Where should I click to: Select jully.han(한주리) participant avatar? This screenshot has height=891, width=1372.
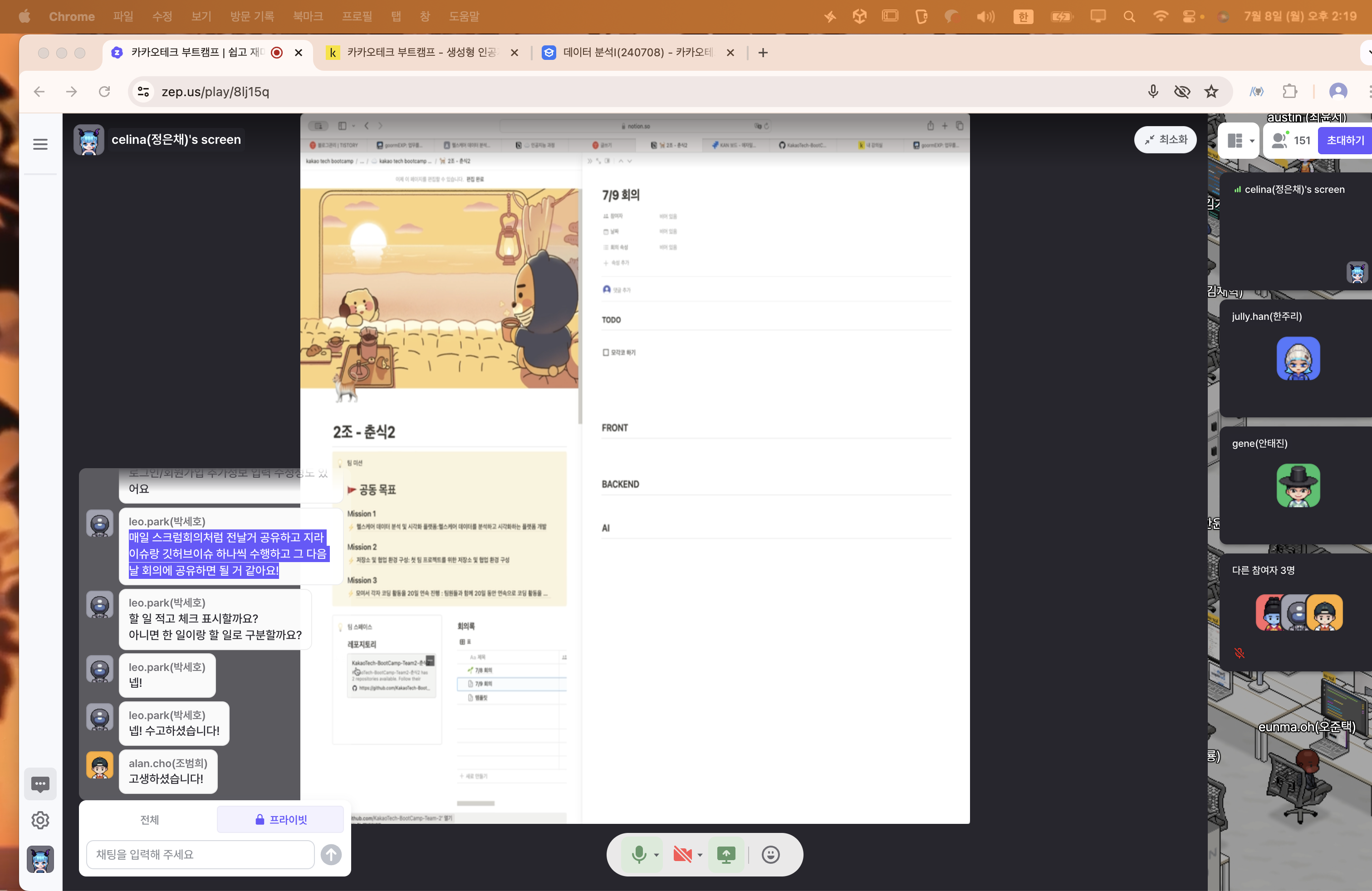point(1298,358)
